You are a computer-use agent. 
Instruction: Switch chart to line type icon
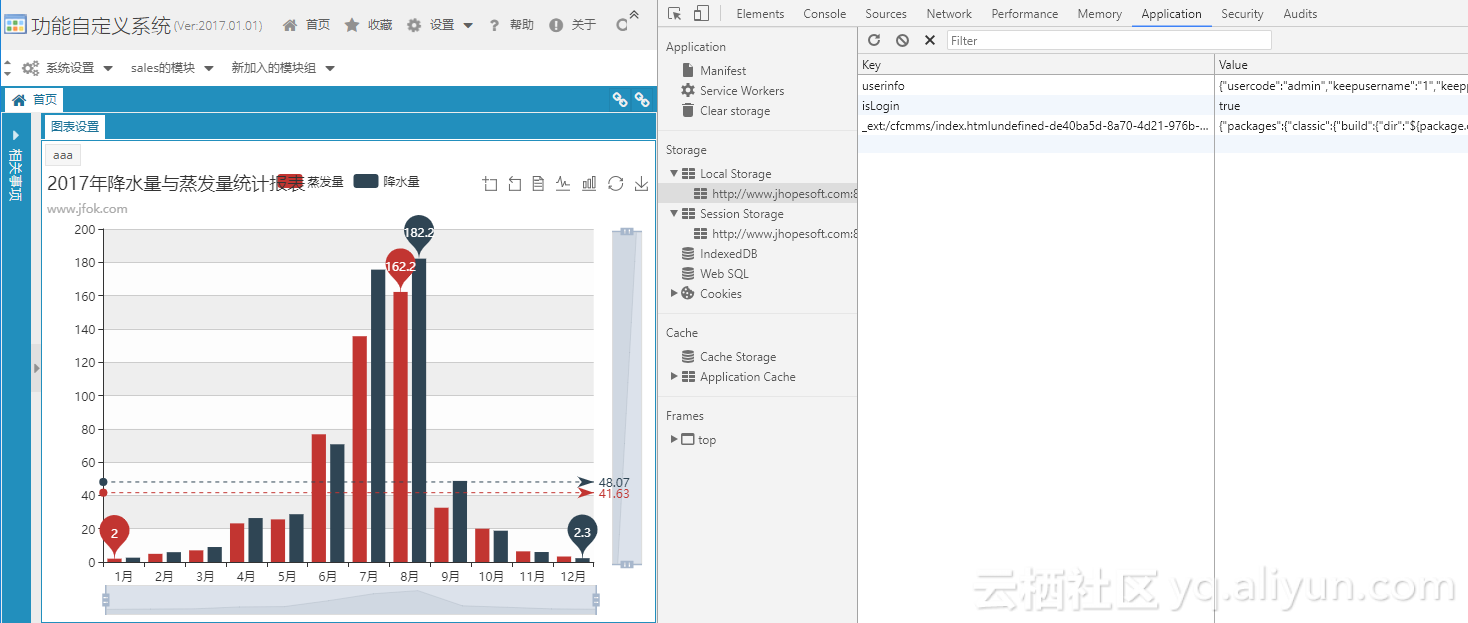click(x=563, y=183)
